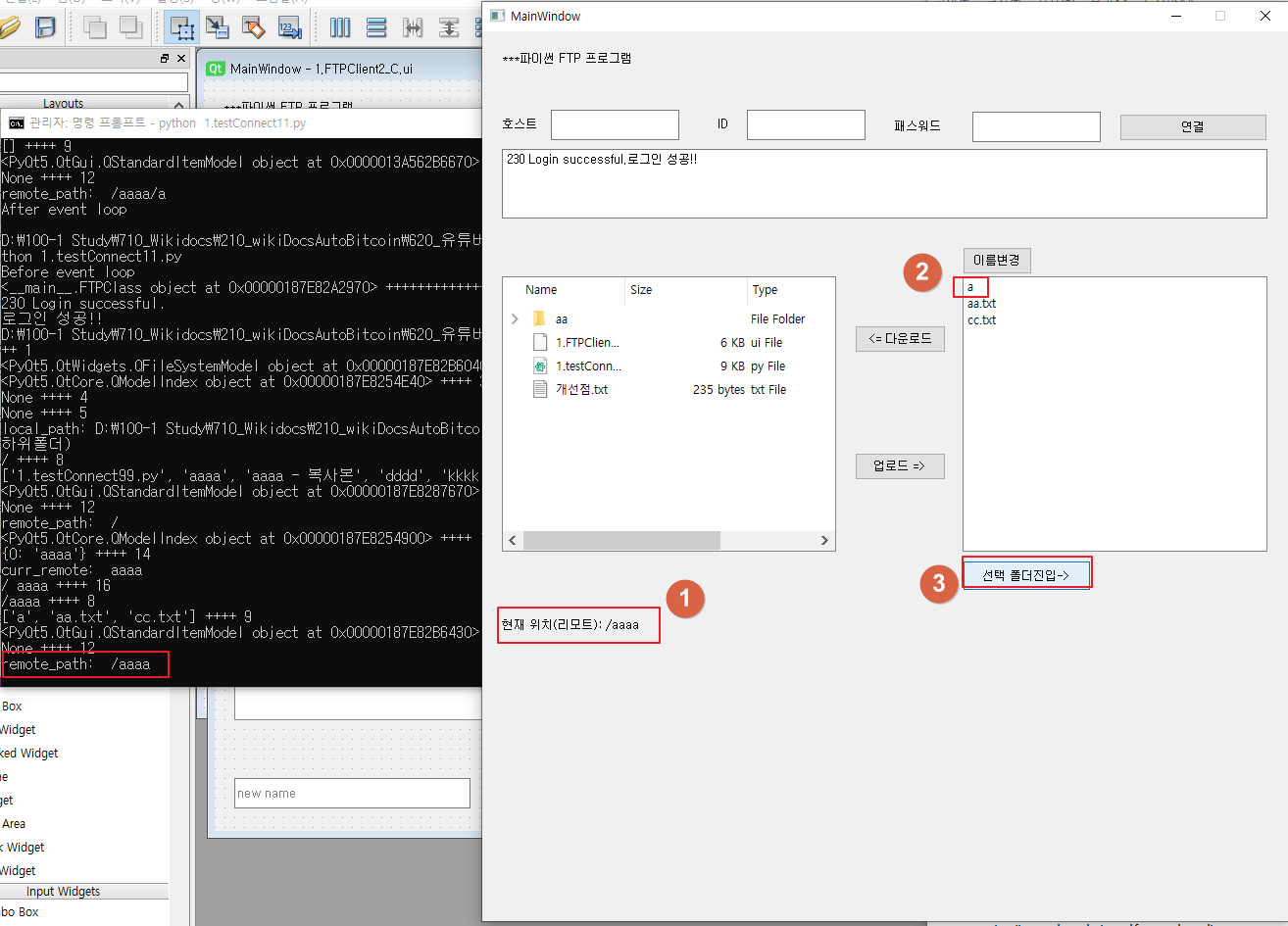The width and height of the screenshot is (1288, 926).
Task: Switch to Edit Signals/Slots mode icon
Action: pos(218,26)
